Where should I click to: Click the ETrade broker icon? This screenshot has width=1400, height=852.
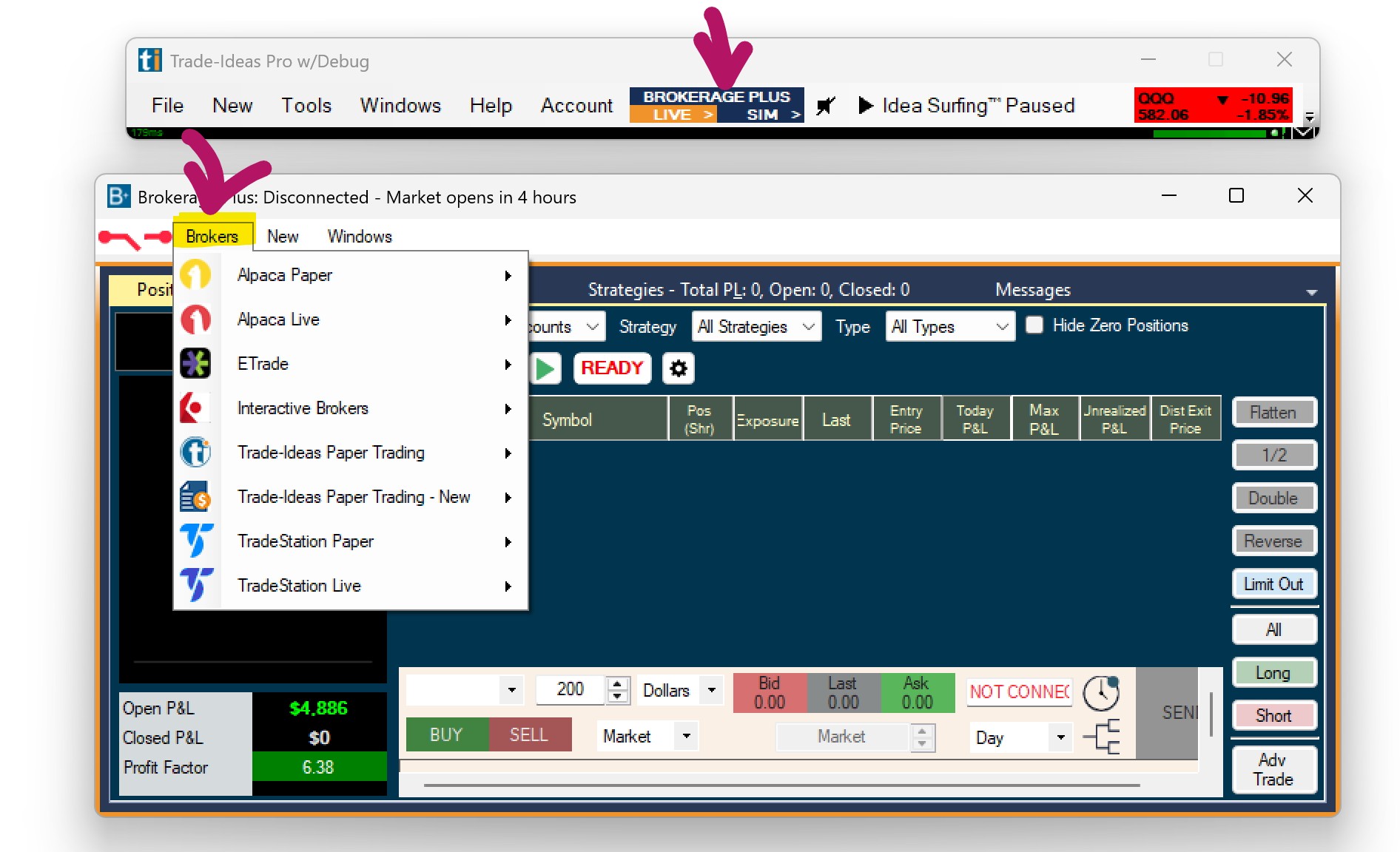click(195, 364)
